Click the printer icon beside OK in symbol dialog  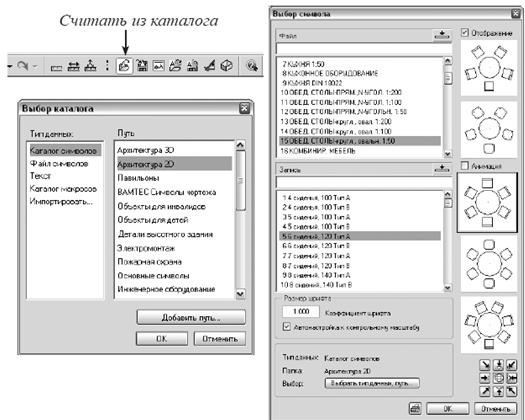tap(415, 408)
